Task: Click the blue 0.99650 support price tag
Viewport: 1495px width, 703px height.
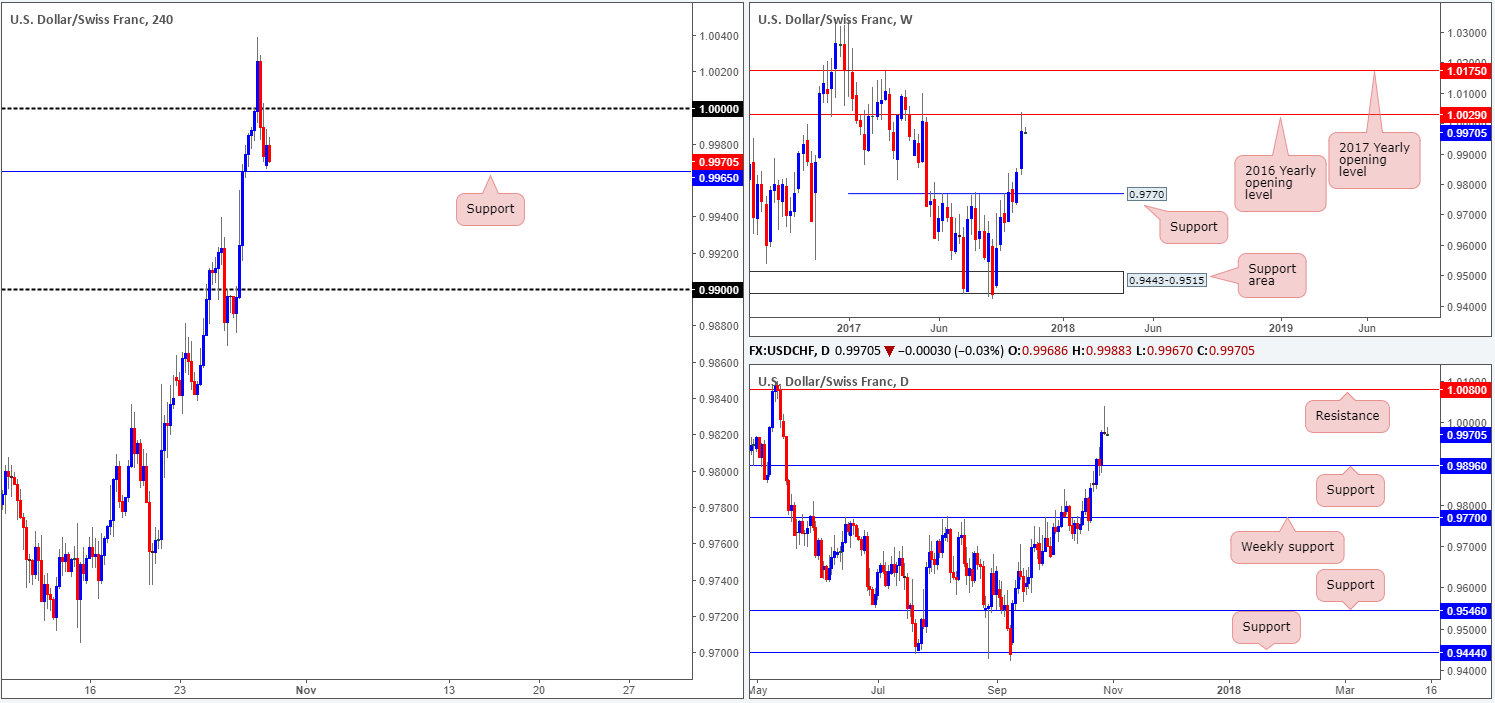Action: (x=720, y=177)
